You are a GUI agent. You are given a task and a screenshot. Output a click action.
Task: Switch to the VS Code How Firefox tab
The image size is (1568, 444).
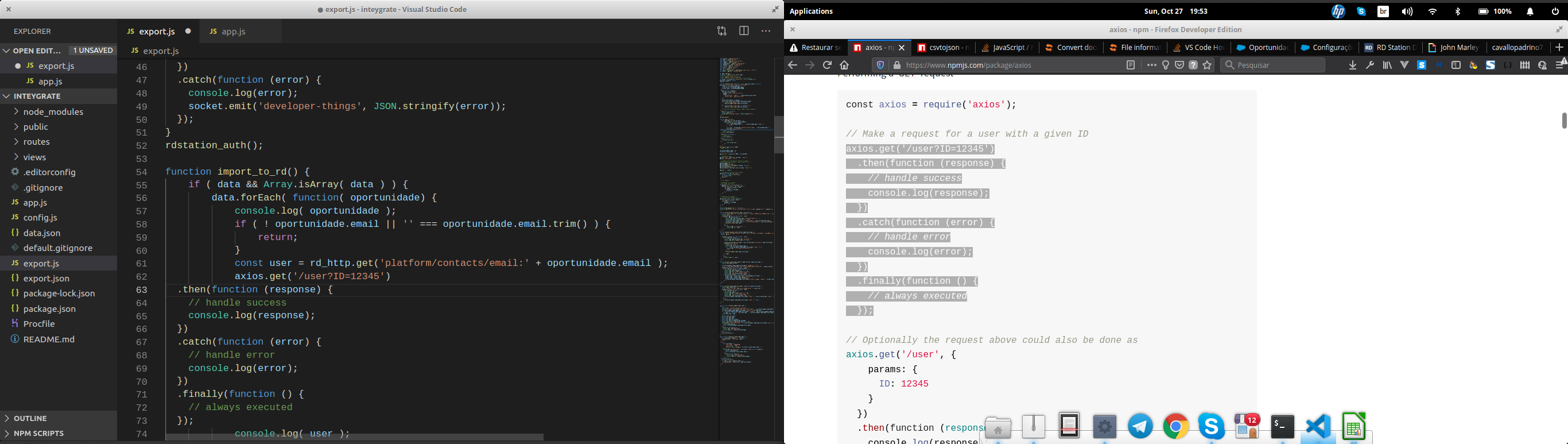pyautogui.click(x=1198, y=48)
